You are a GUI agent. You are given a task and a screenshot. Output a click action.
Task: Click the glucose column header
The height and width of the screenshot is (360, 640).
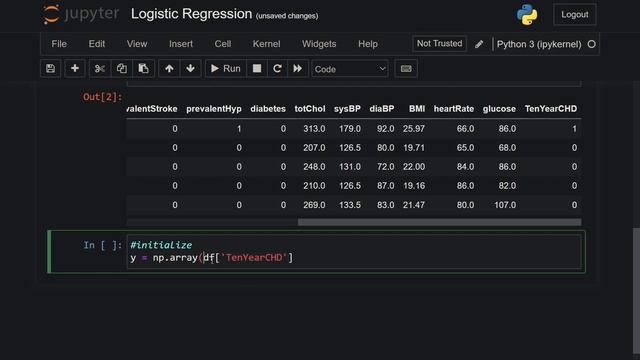click(x=499, y=109)
